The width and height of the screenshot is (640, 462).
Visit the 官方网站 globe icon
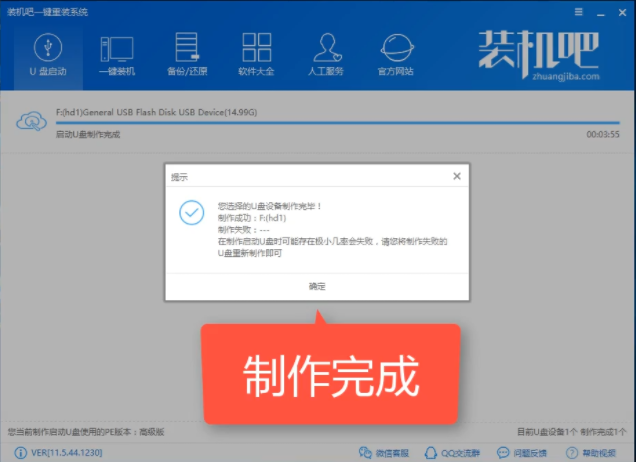(x=398, y=55)
